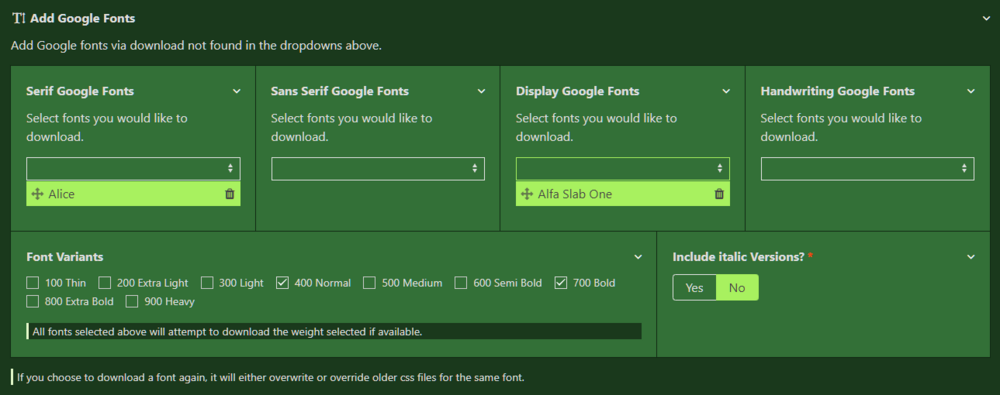Collapse the Serif Google Fonts panel chevron
The height and width of the screenshot is (395, 1000).
pyautogui.click(x=237, y=91)
